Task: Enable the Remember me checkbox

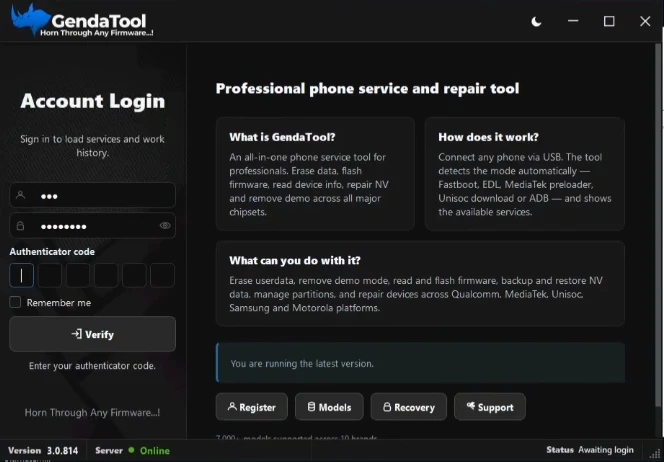Action: coord(15,302)
